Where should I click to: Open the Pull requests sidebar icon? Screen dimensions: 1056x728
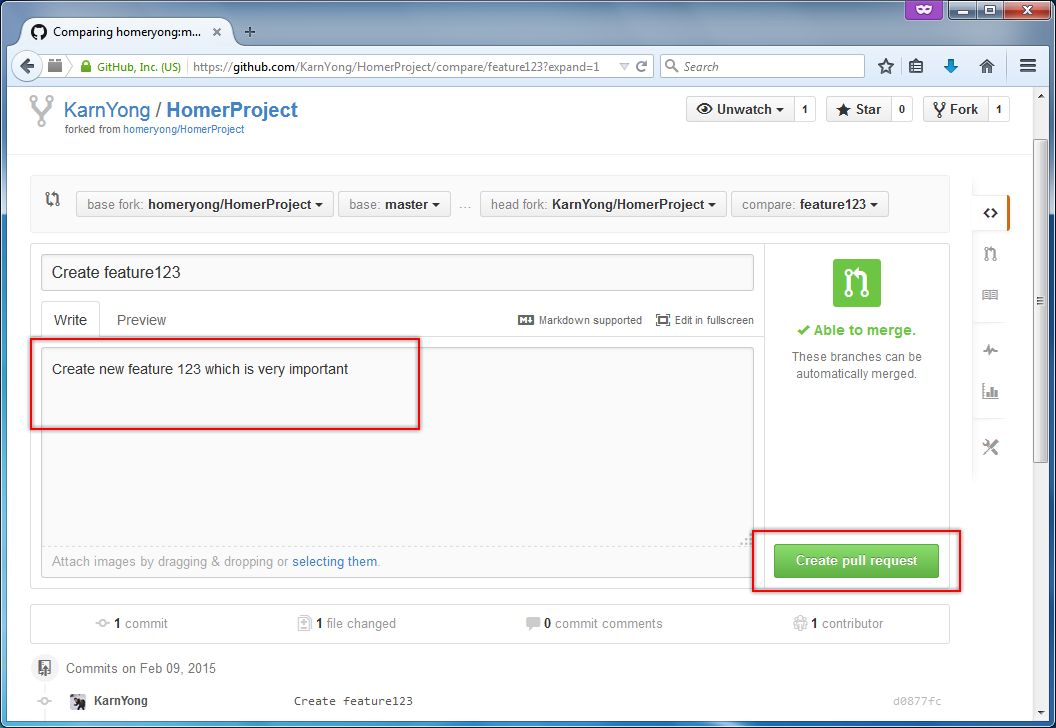point(990,254)
